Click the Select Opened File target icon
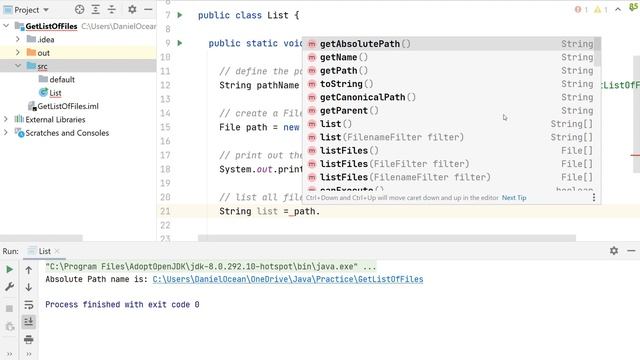Viewport: 640px width, 360px height. 80,9
